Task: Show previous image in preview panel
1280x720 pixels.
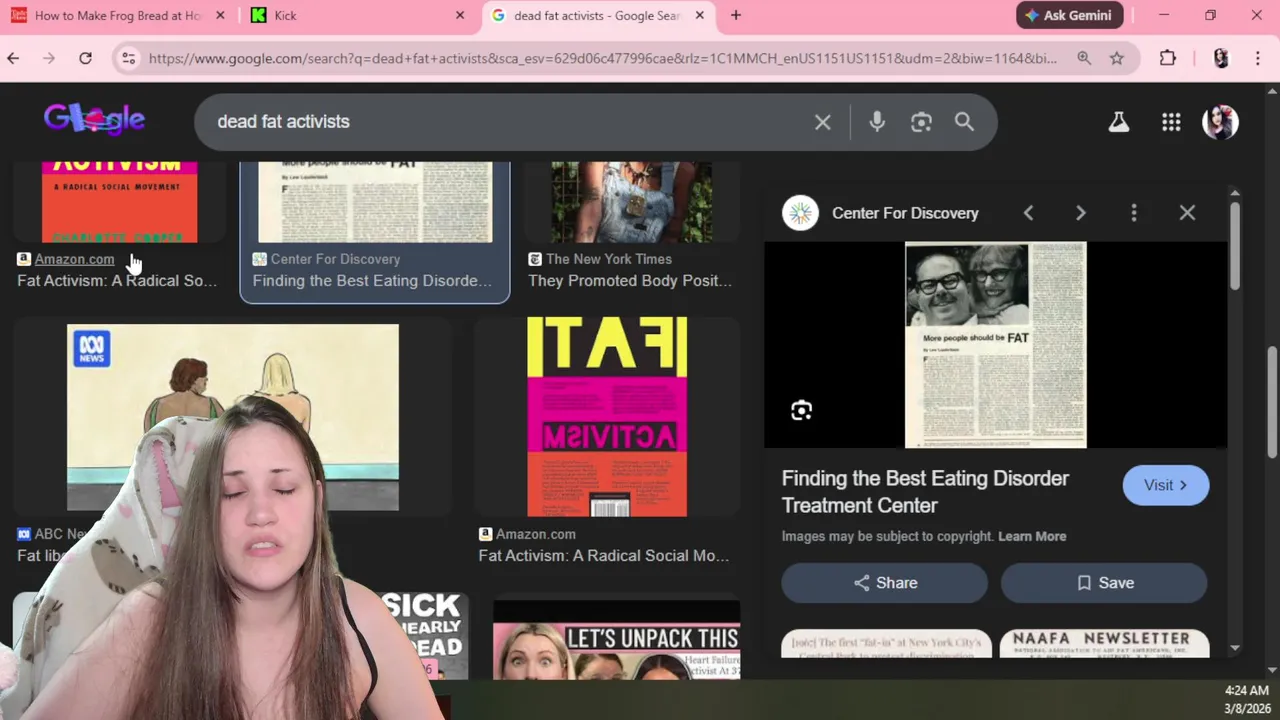Action: coord(1028,213)
